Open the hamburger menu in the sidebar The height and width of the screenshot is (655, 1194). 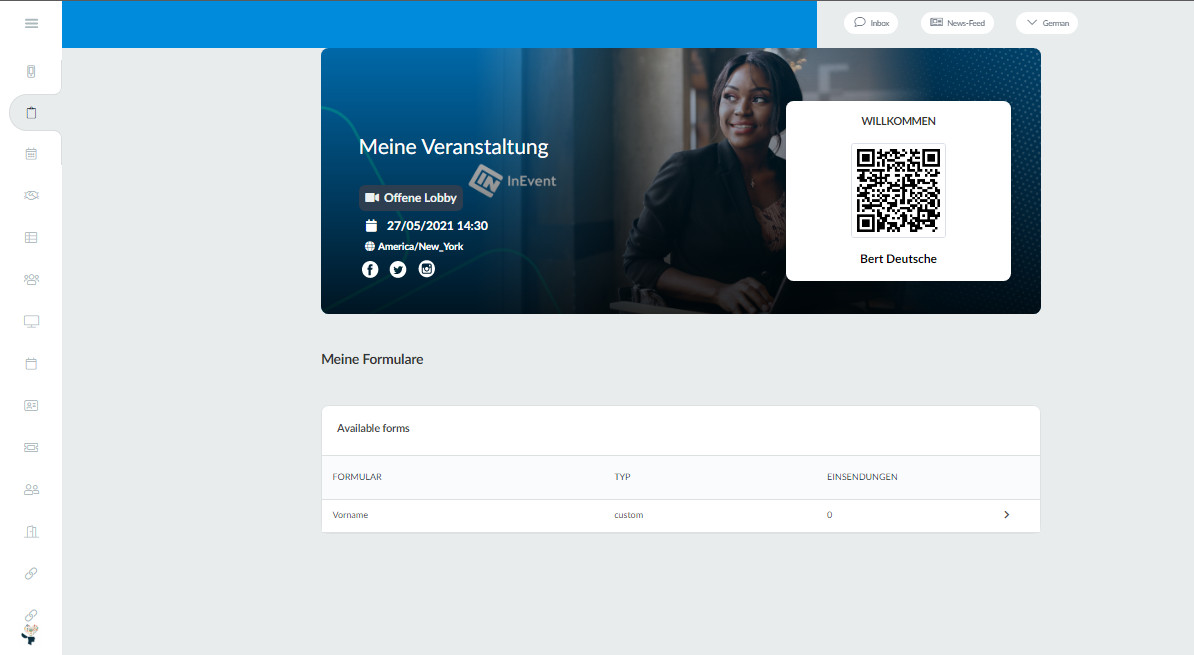31,23
